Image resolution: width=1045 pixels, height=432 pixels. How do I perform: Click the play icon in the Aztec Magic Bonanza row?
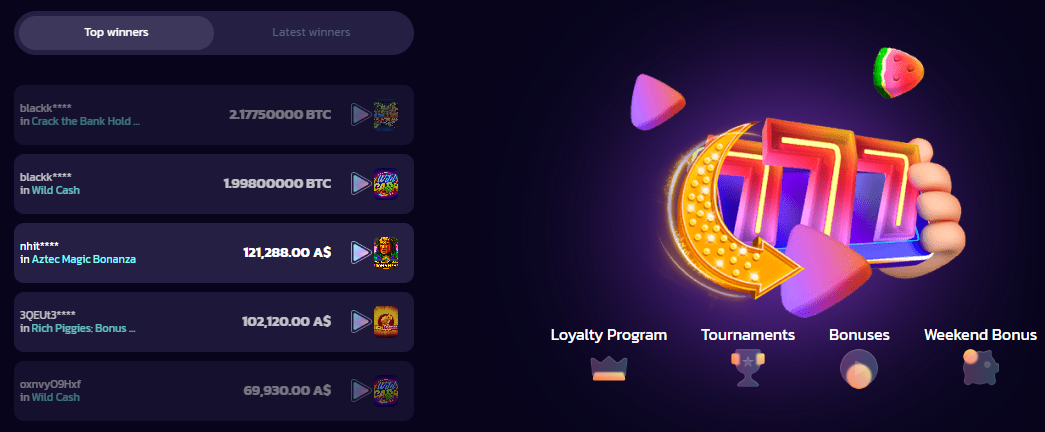(x=361, y=253)
